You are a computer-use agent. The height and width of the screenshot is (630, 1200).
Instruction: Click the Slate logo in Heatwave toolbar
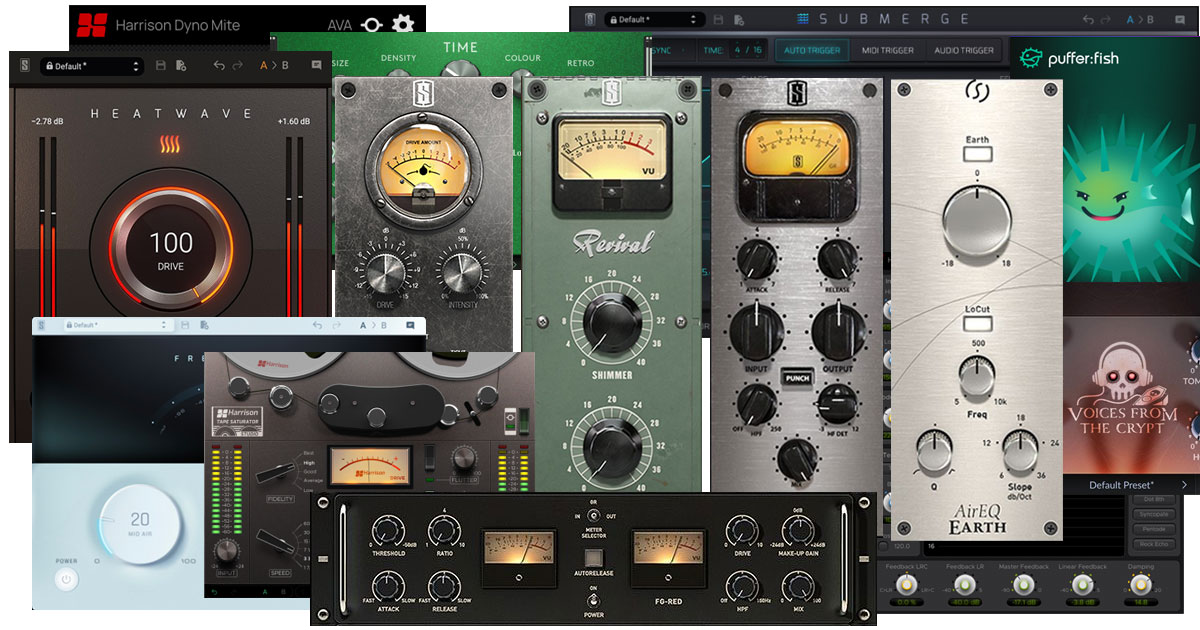coord(24,66)
